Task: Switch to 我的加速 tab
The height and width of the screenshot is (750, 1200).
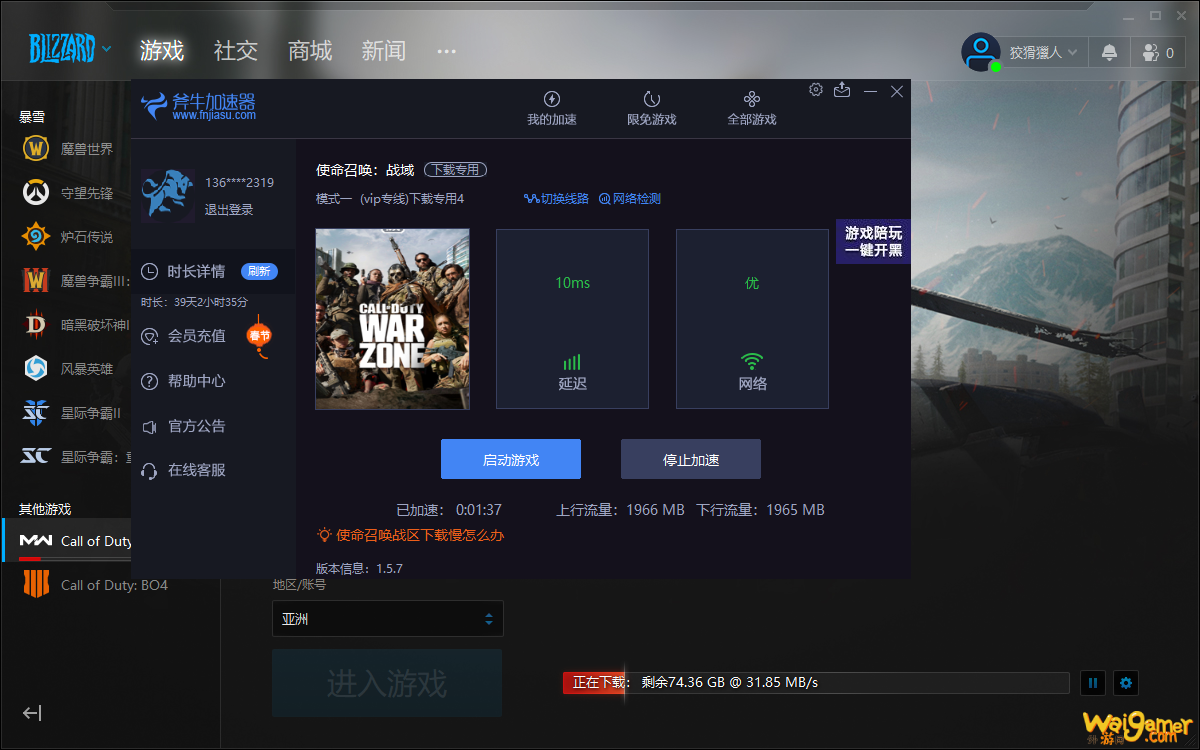Action: tap(552, 108)
